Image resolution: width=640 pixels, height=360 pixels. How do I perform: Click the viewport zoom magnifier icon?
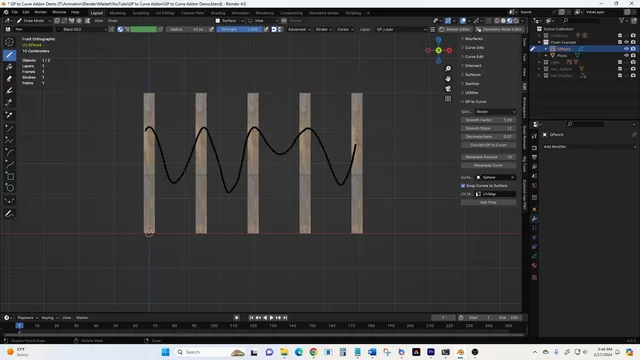pyautogui.click(x=448, y=69)
